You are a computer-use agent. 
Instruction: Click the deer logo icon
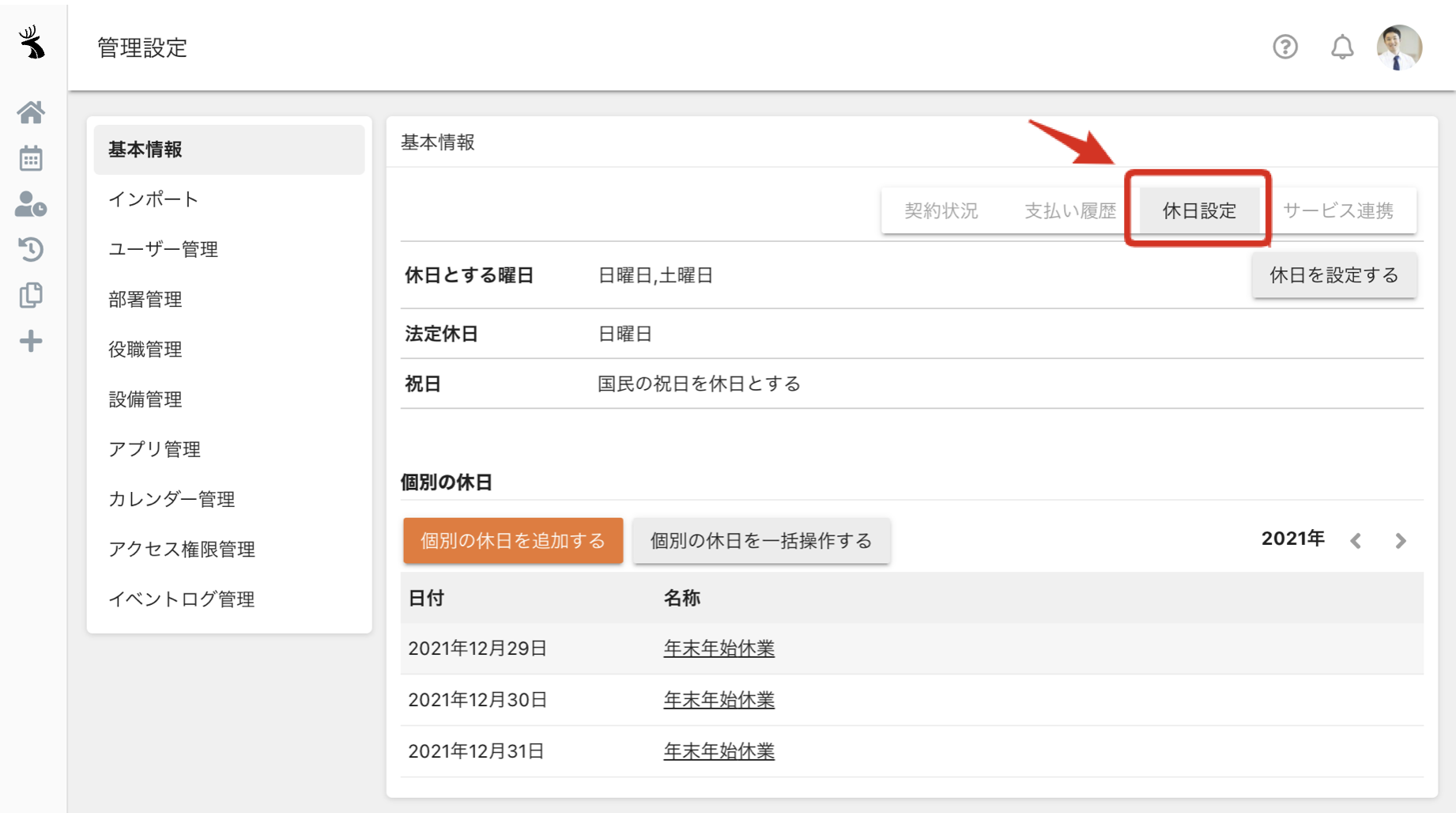click(x=32, y=42)
